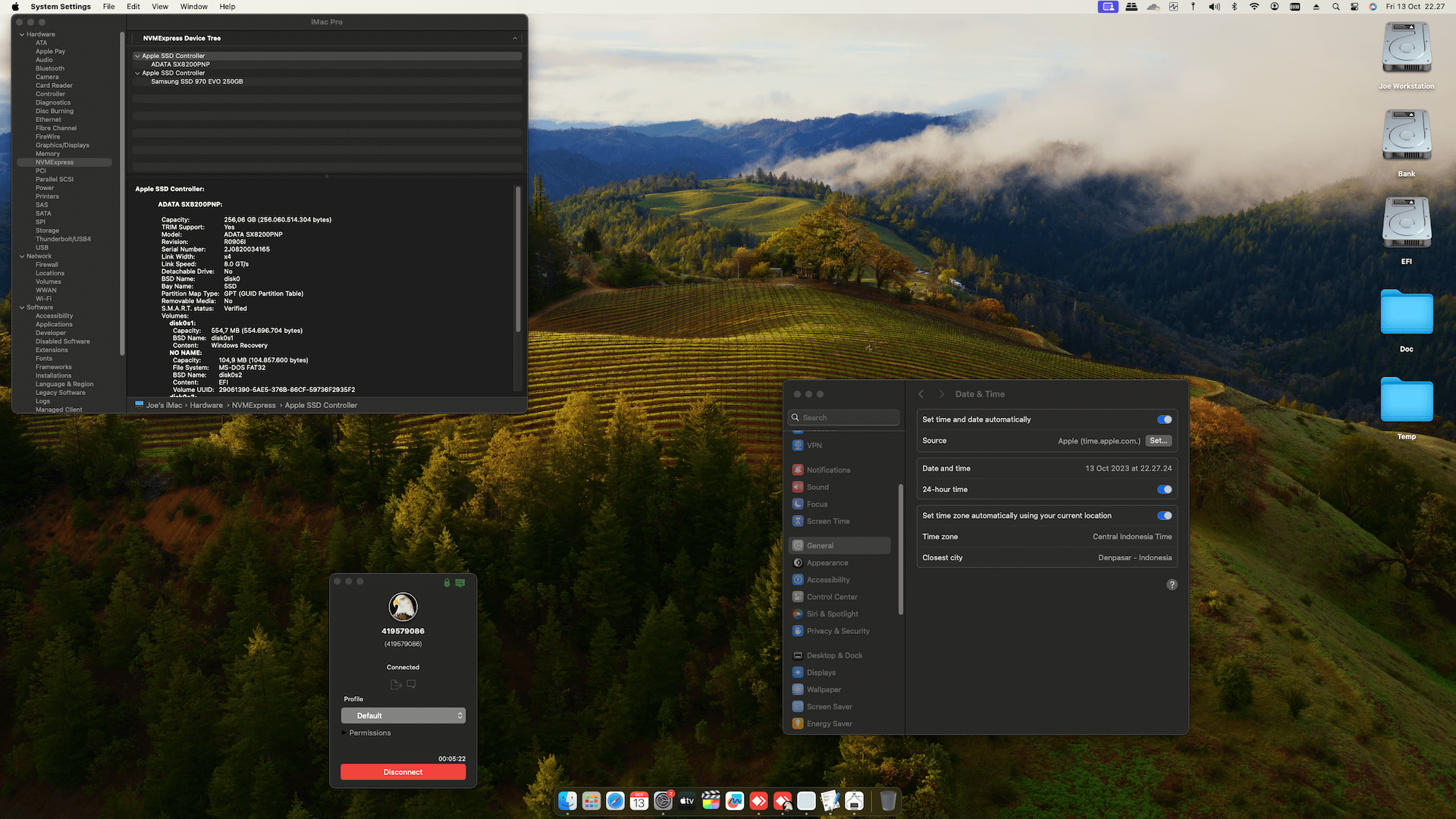
Task: Launch Freeform from the Dock
Action: point(734,801)
